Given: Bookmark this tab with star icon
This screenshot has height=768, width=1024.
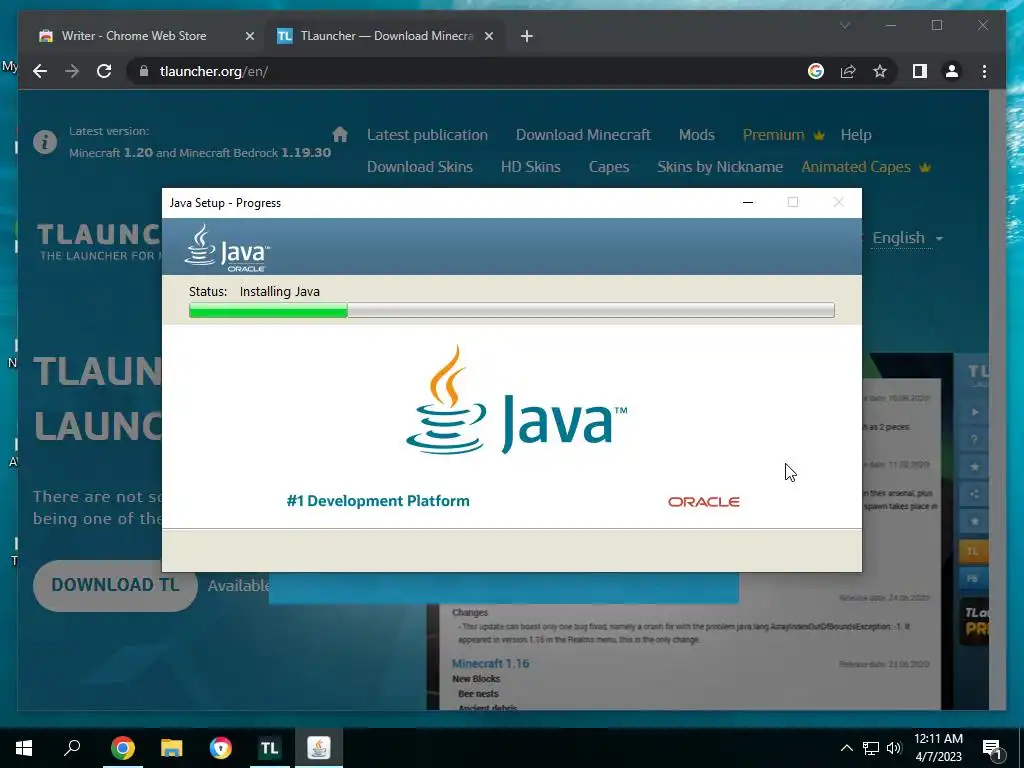Looking at the screenshot, I should [880, 71].
